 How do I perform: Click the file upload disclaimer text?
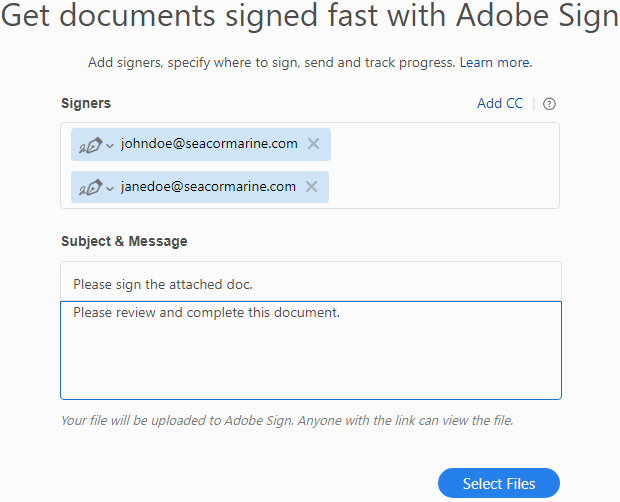point(287,421)
